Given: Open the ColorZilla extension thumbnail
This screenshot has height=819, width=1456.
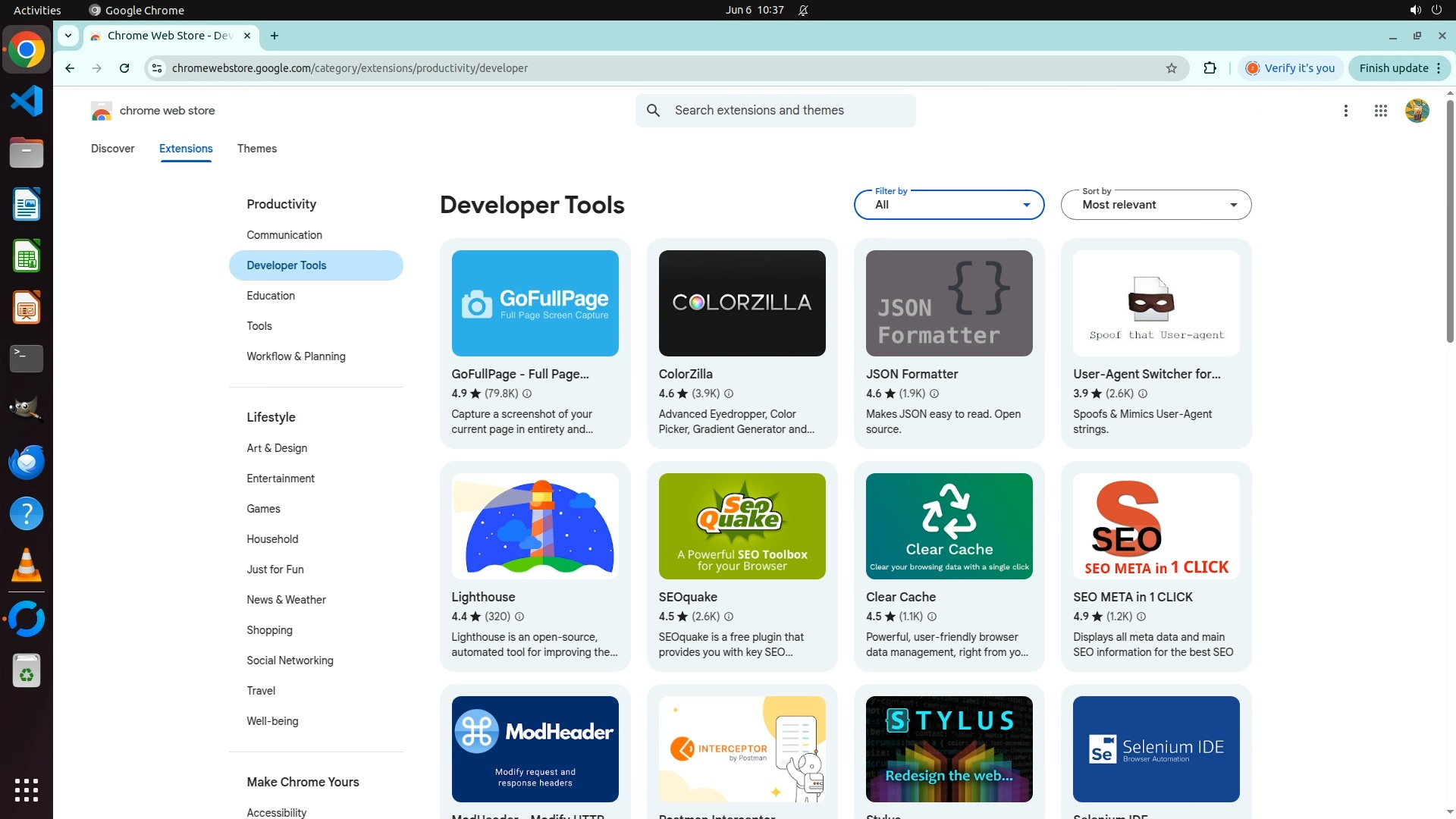Looking at the screenshot, I should point(742,303).
